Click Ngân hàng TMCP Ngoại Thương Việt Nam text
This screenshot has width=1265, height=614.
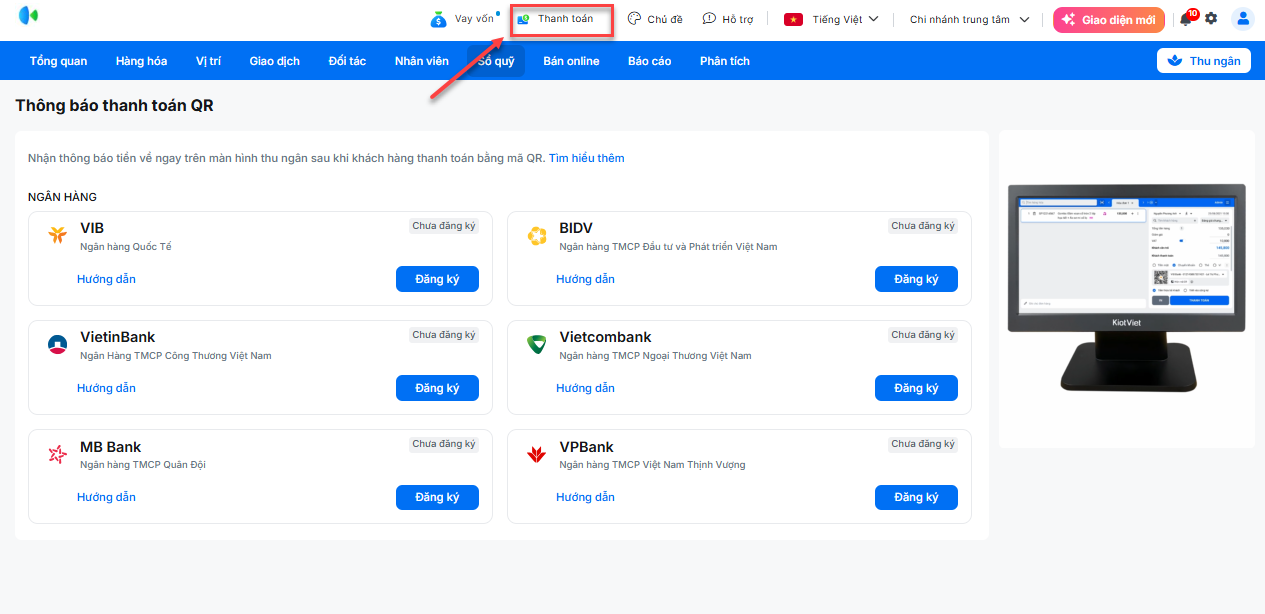coord(656,356)
